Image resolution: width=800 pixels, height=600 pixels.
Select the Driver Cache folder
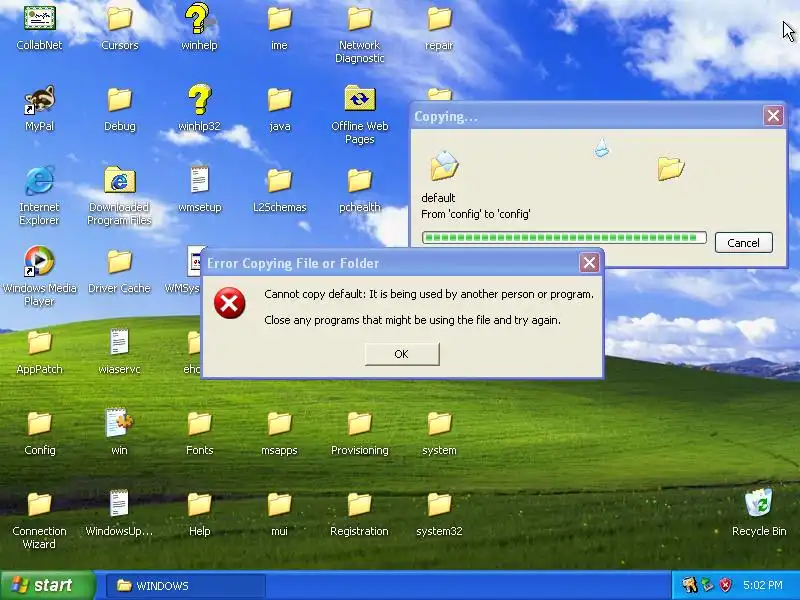pos(119,261)
